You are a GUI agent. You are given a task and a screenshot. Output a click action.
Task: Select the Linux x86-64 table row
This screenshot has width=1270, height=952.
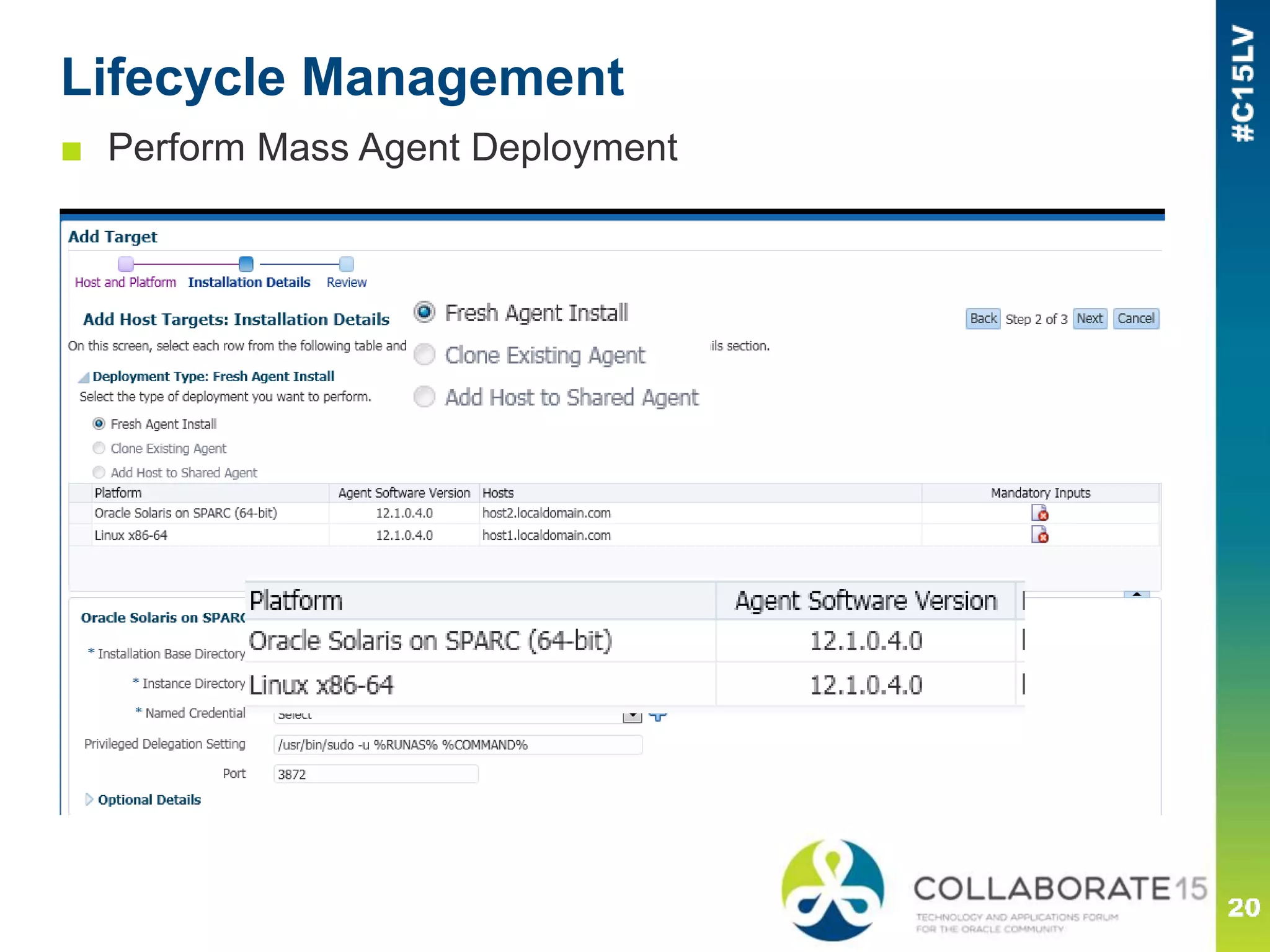click(x=614, y=535)
